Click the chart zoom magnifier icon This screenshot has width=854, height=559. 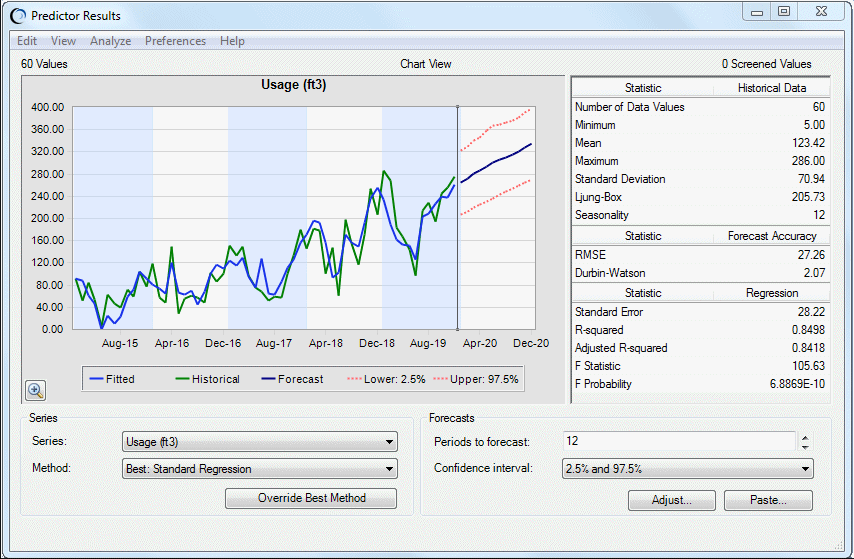pyautogui.click(x=35, y=390)
